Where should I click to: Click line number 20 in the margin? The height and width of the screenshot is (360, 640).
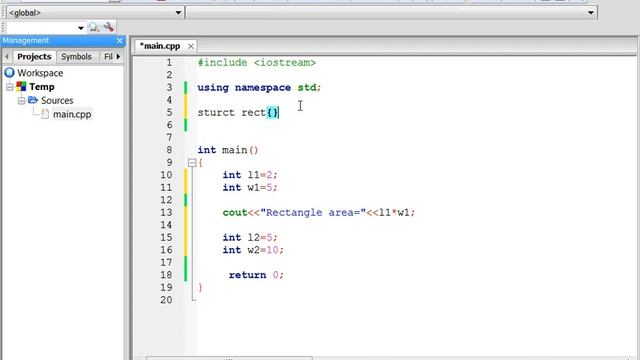pos(166,300)
